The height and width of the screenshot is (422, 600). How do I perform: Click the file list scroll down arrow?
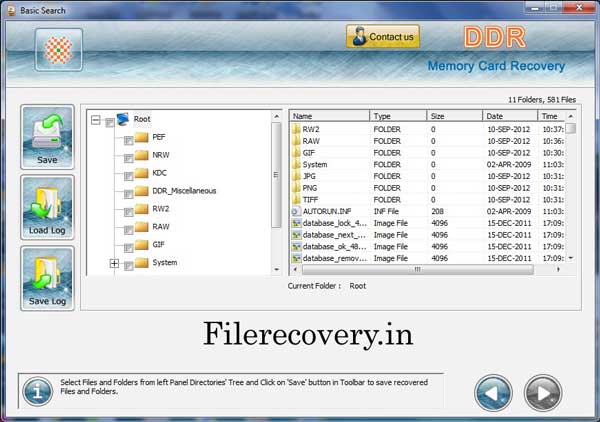point(571,258)
